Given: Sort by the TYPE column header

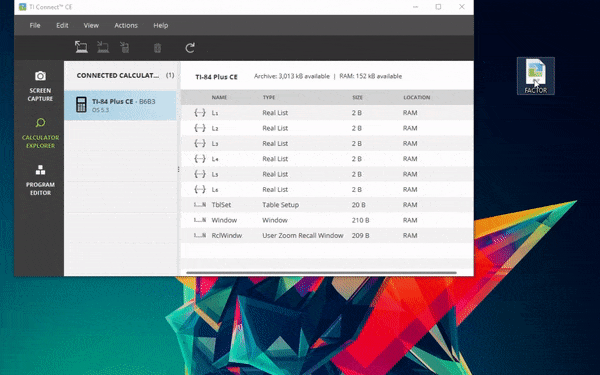Looking at the screenshot, I should pos(269,97).
